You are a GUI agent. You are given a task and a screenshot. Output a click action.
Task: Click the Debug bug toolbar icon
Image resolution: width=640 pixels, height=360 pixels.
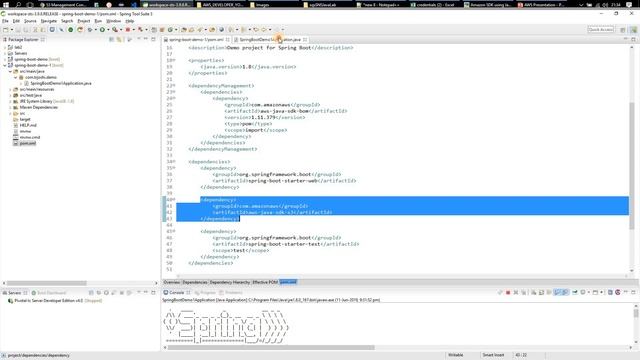90,30
